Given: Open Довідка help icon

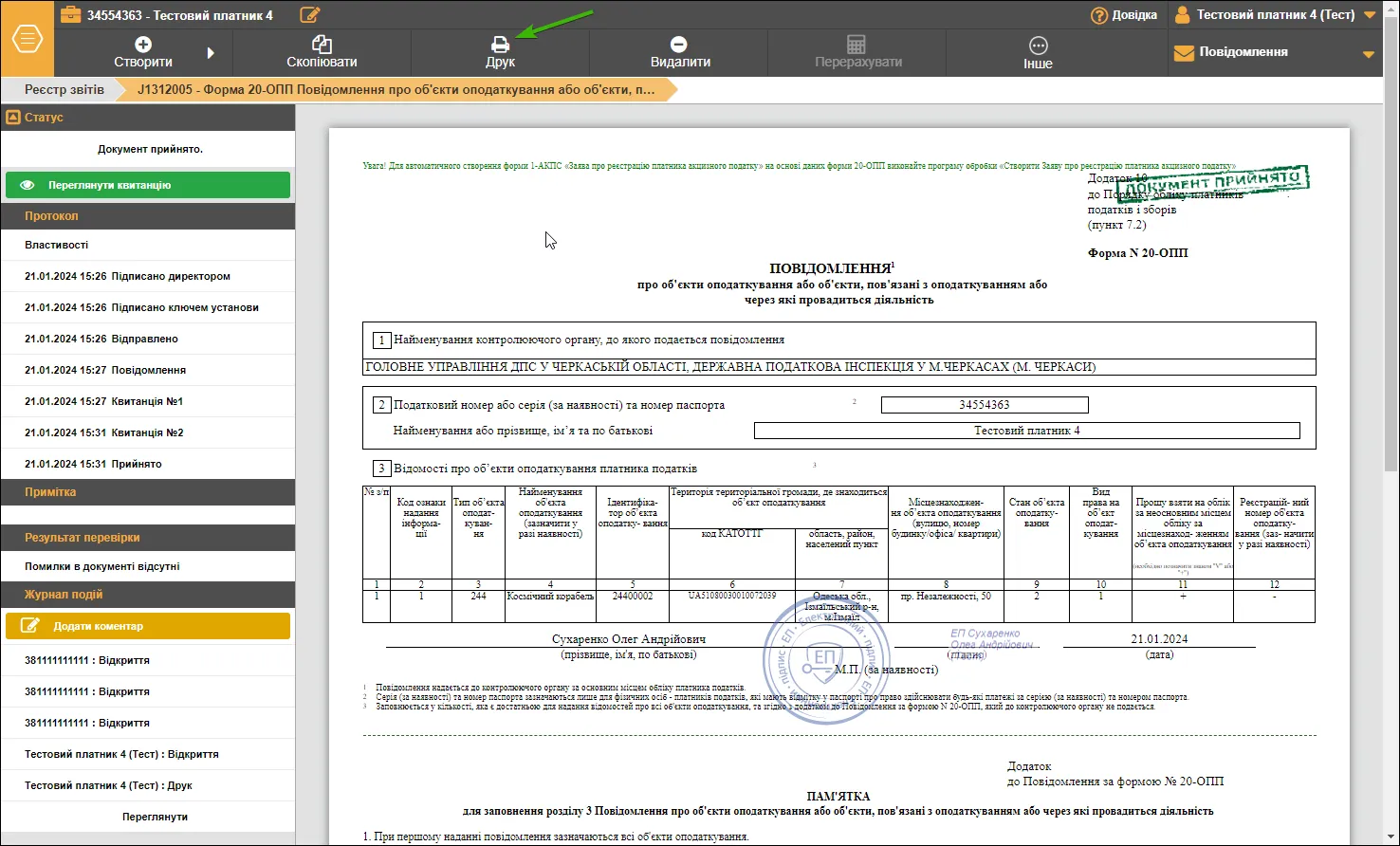Looking at the screenshot, I should tap(1099, 15).
